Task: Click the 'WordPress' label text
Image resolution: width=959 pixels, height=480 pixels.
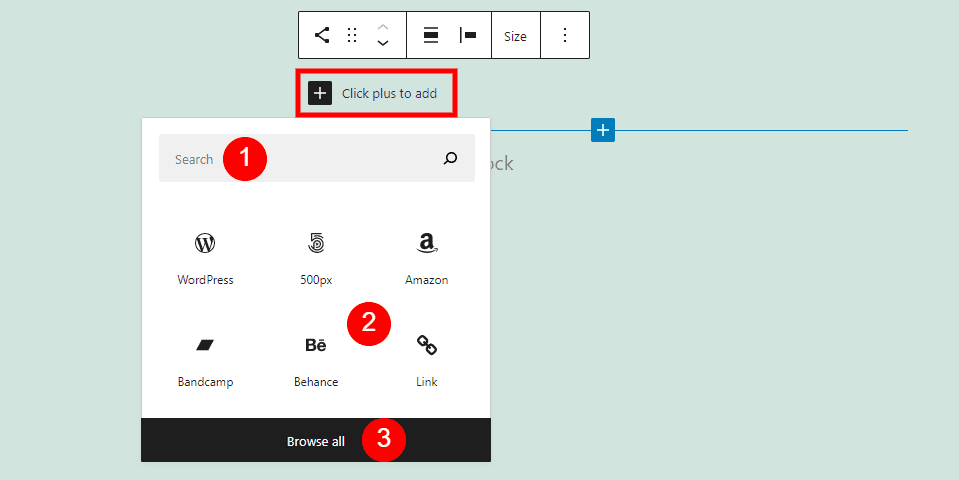Action: click(x=206, y=280)
